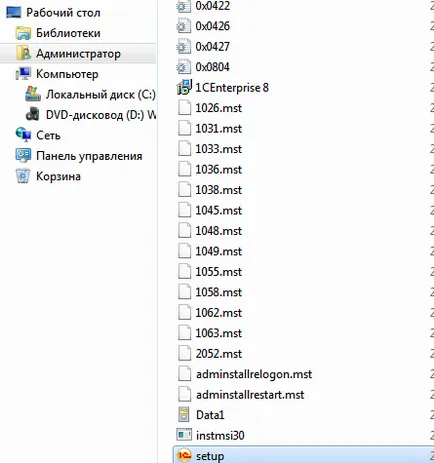Click the Сеть network icon
The height and width of the screenshot is (463, 434).
pyautogui.click(x=23, y=135)
